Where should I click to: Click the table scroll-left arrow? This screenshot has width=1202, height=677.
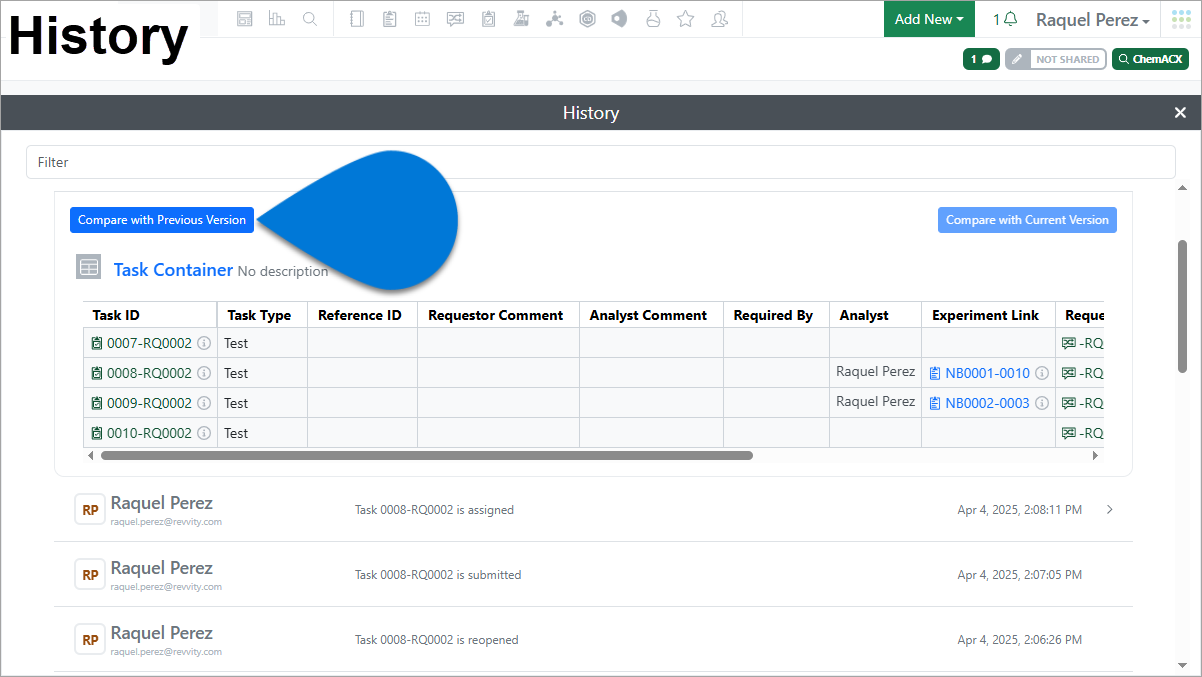91,455
